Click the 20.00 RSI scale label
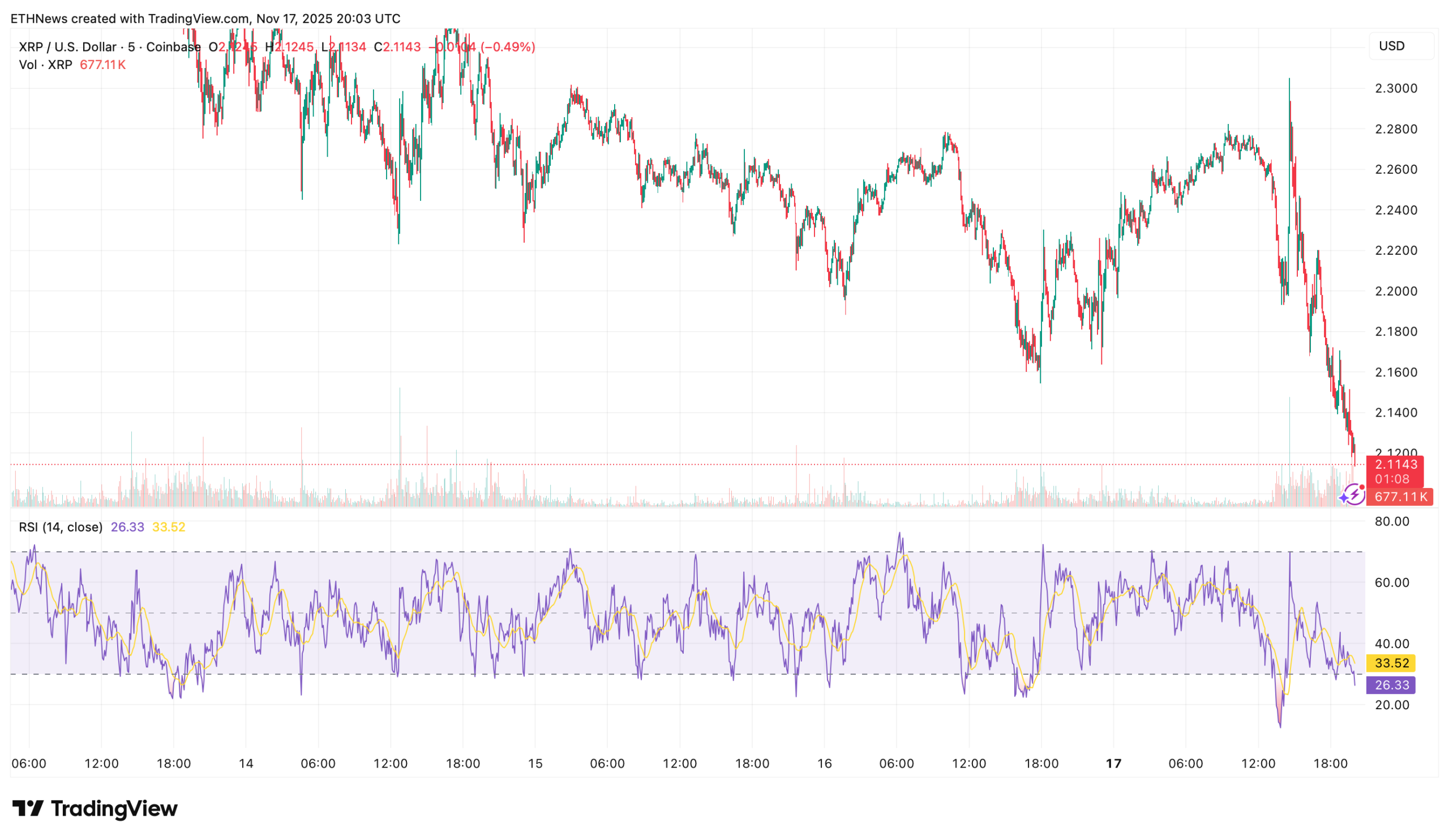 point(1391,705)
